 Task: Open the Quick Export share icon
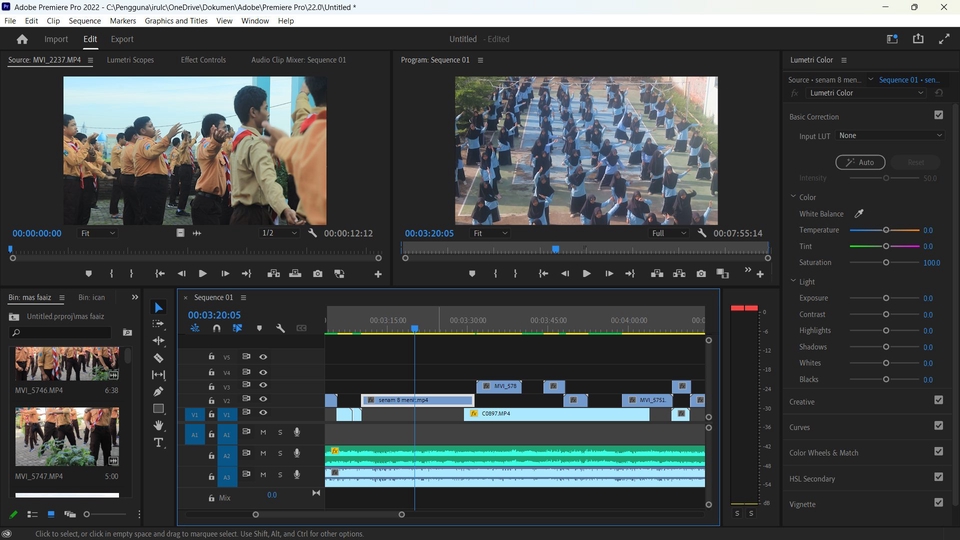point(918,39)
